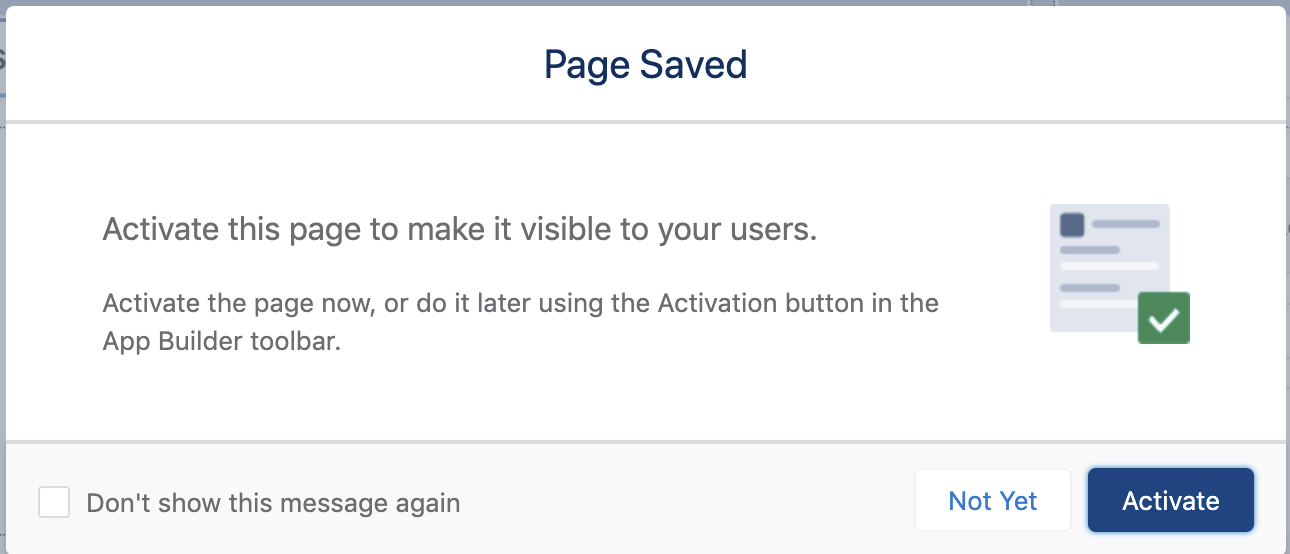Choose Not Yet to postpone activation
The height and width of the screenshot is (554, 1290).
point(992,500)
